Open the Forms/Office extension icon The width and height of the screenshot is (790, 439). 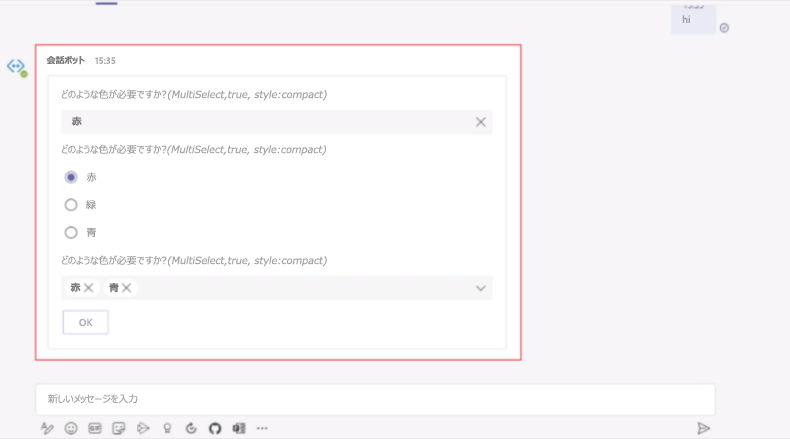pos(239,428)
